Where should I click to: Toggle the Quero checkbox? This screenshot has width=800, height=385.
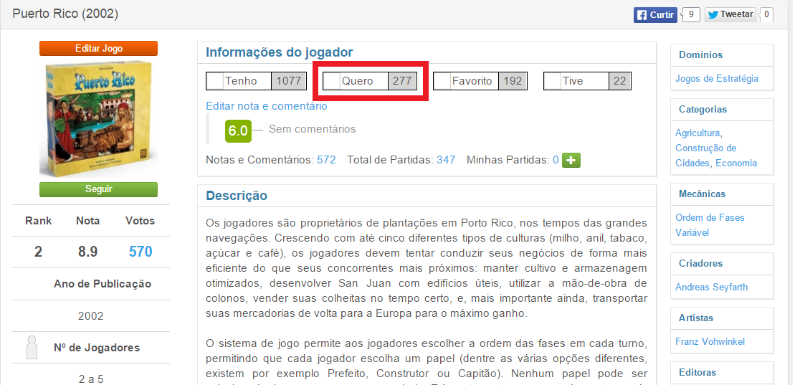[x=332, y=81]
